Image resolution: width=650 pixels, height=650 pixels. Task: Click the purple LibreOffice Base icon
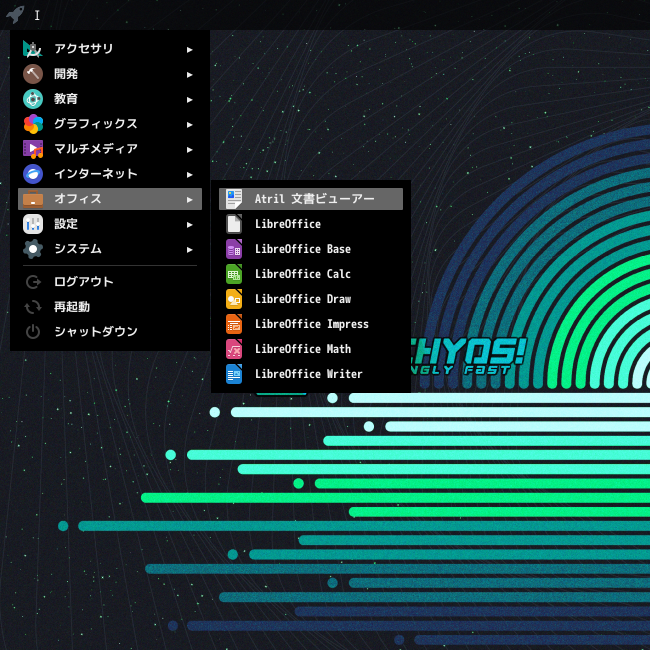234,249
